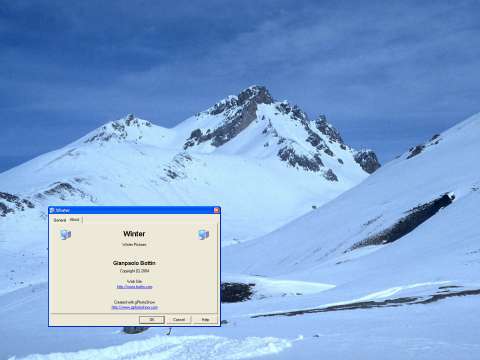Click the Gianpaolo Bottin author name

click(134, 263)
